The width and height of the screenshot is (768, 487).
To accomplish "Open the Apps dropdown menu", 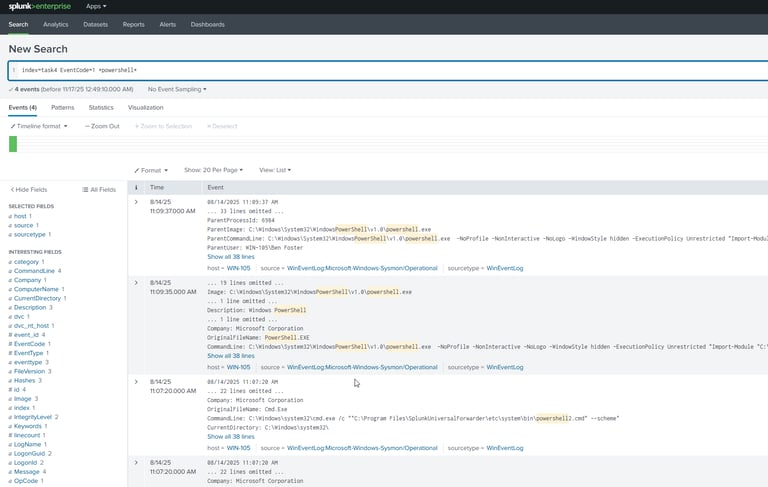I will click(96, 6).
